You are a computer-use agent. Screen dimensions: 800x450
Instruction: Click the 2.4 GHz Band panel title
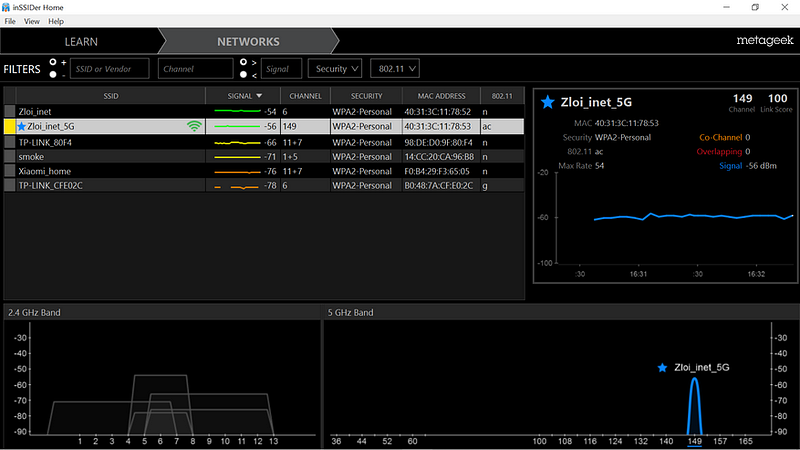(x=34, y=312)
